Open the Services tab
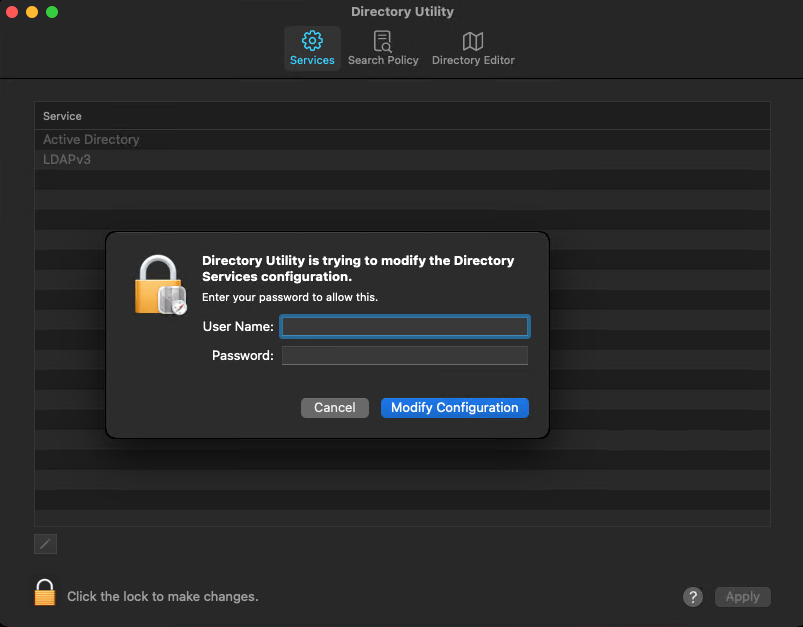The image size is (803, 627). pos(312,48)
